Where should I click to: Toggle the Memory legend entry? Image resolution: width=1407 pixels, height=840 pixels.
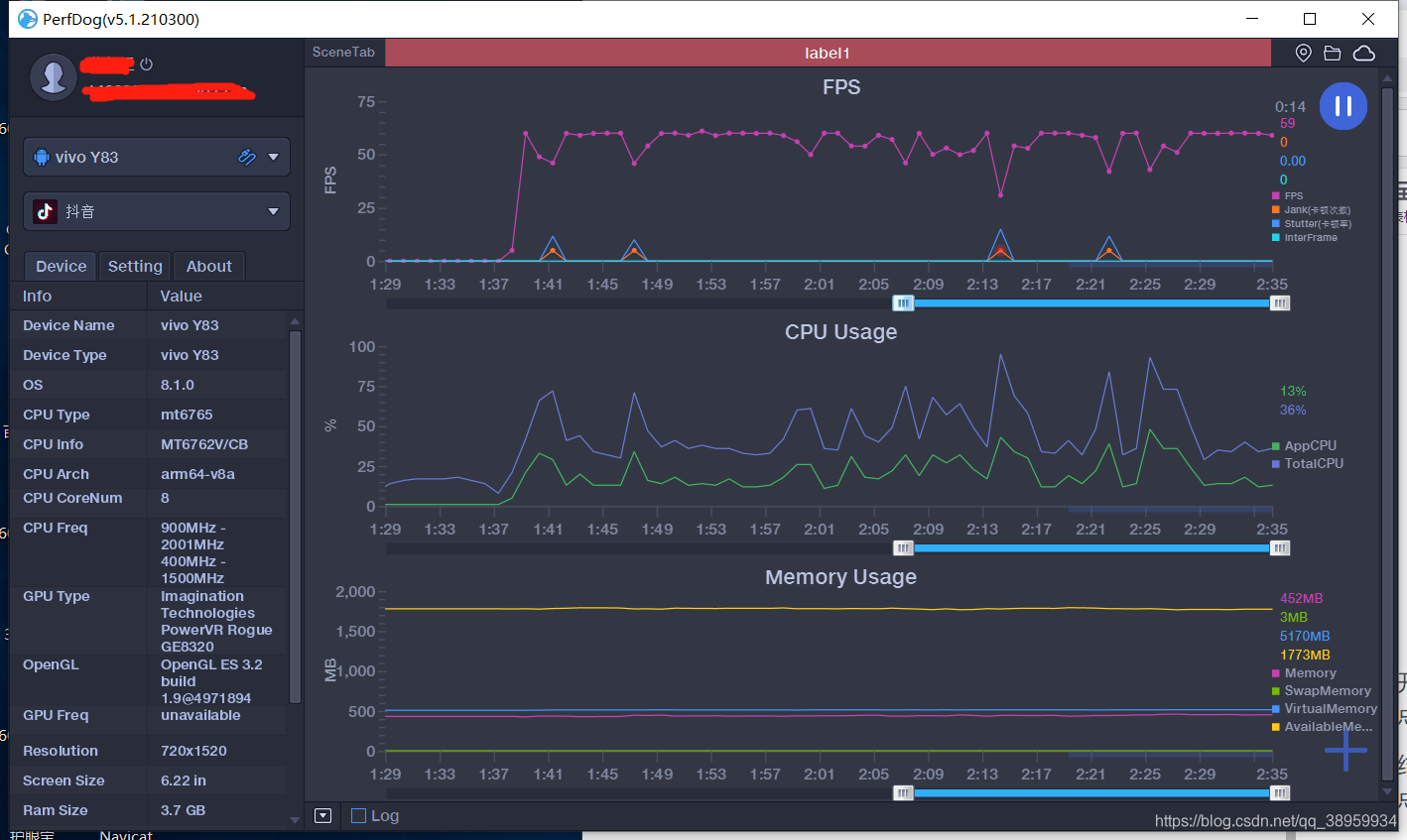click(1304, 672)
